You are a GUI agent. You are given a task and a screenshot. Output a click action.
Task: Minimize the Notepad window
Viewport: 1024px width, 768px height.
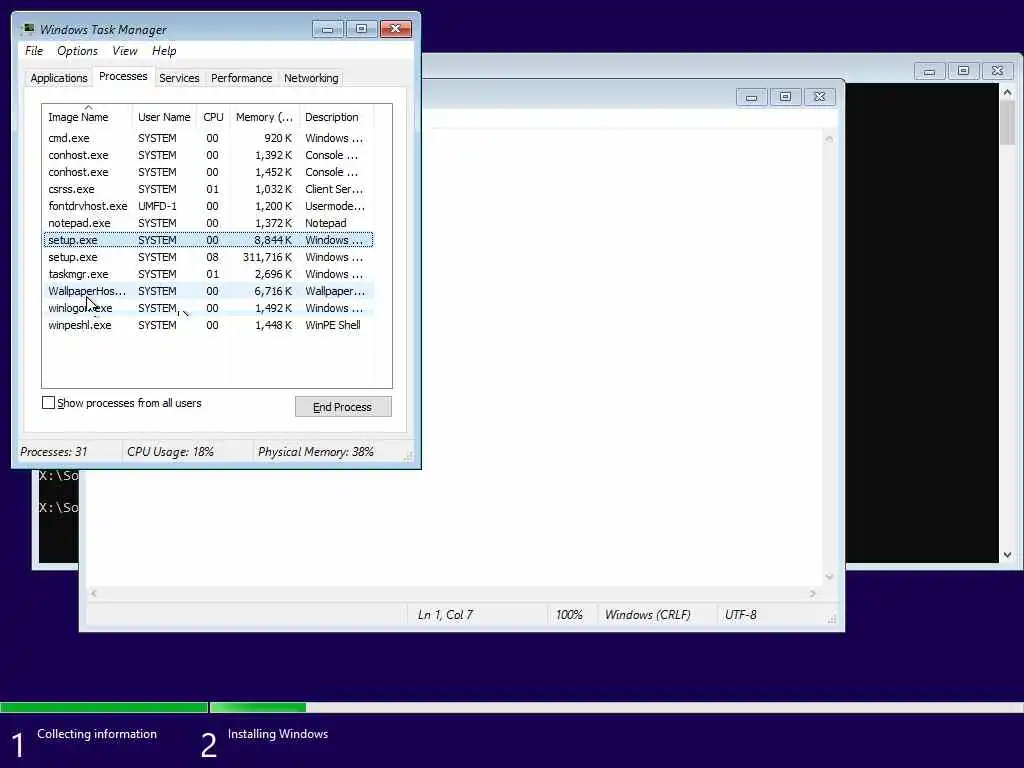coord(751,97)
